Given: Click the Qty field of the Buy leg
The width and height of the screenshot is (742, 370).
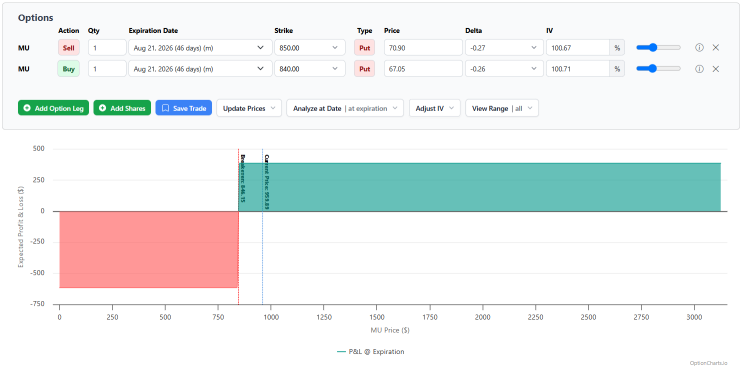Looking at the screenshot, I should (x=107, y=69).
